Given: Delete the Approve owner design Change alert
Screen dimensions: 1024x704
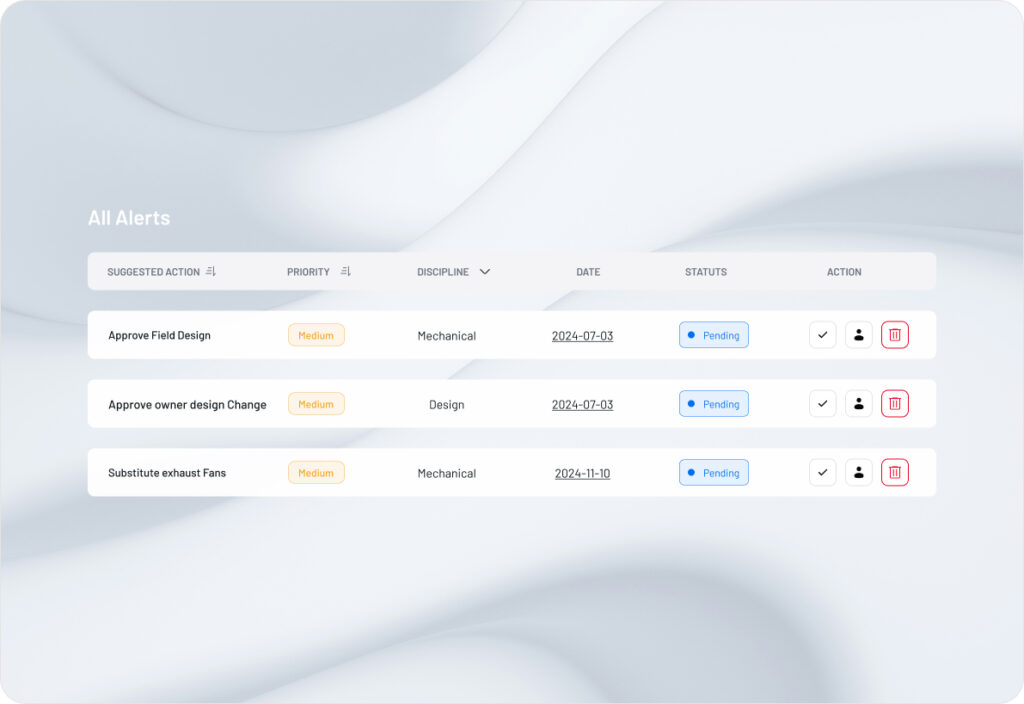Looking at the screenshot, I should pyautogui.click(x=894, y=404).
